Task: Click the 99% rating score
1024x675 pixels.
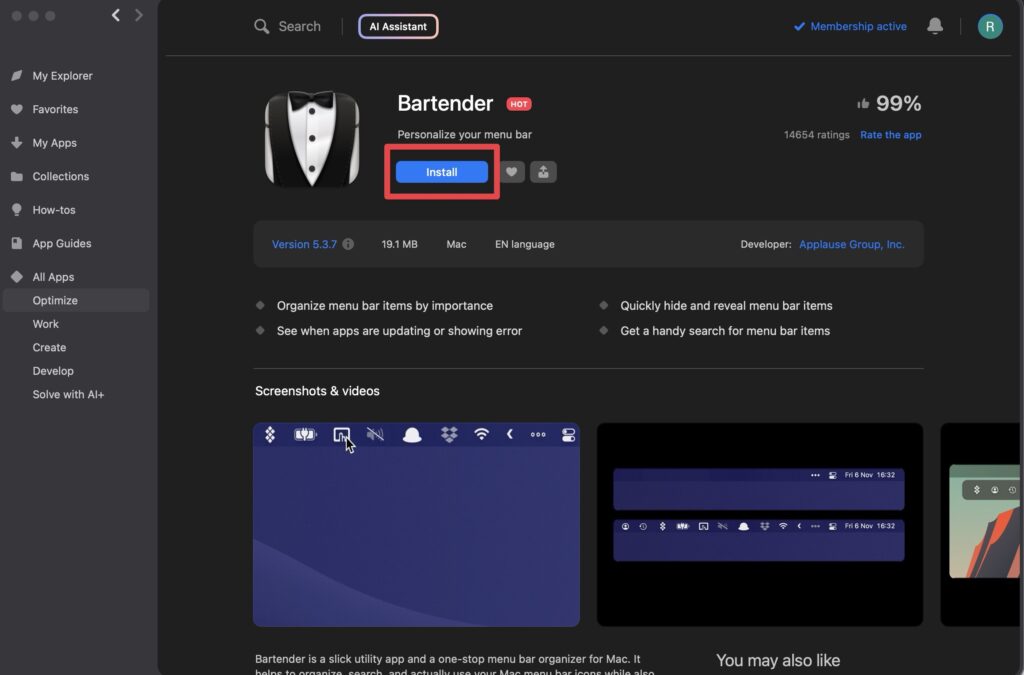Action: [899, 103]
